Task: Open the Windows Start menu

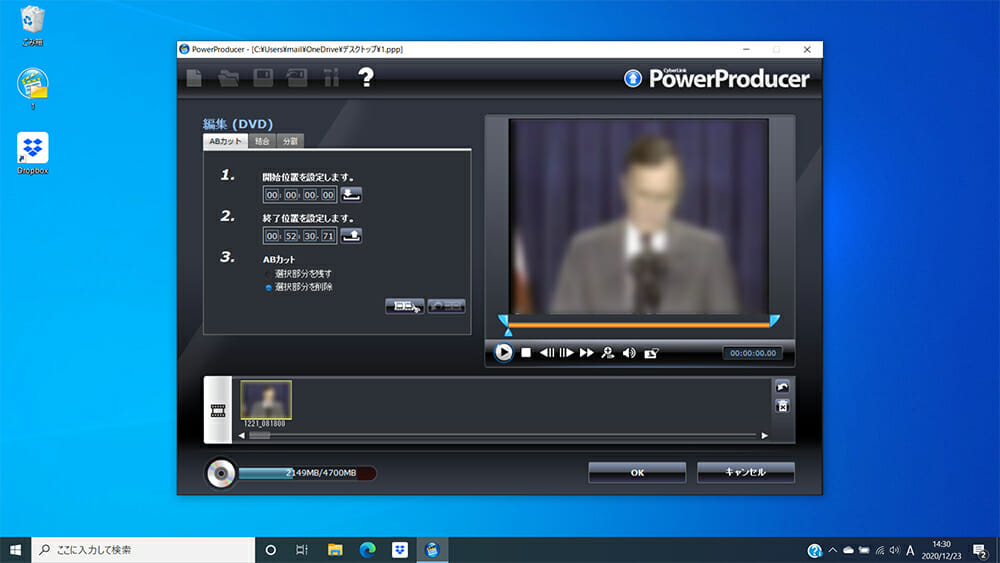Action: [x=15, y=550]
